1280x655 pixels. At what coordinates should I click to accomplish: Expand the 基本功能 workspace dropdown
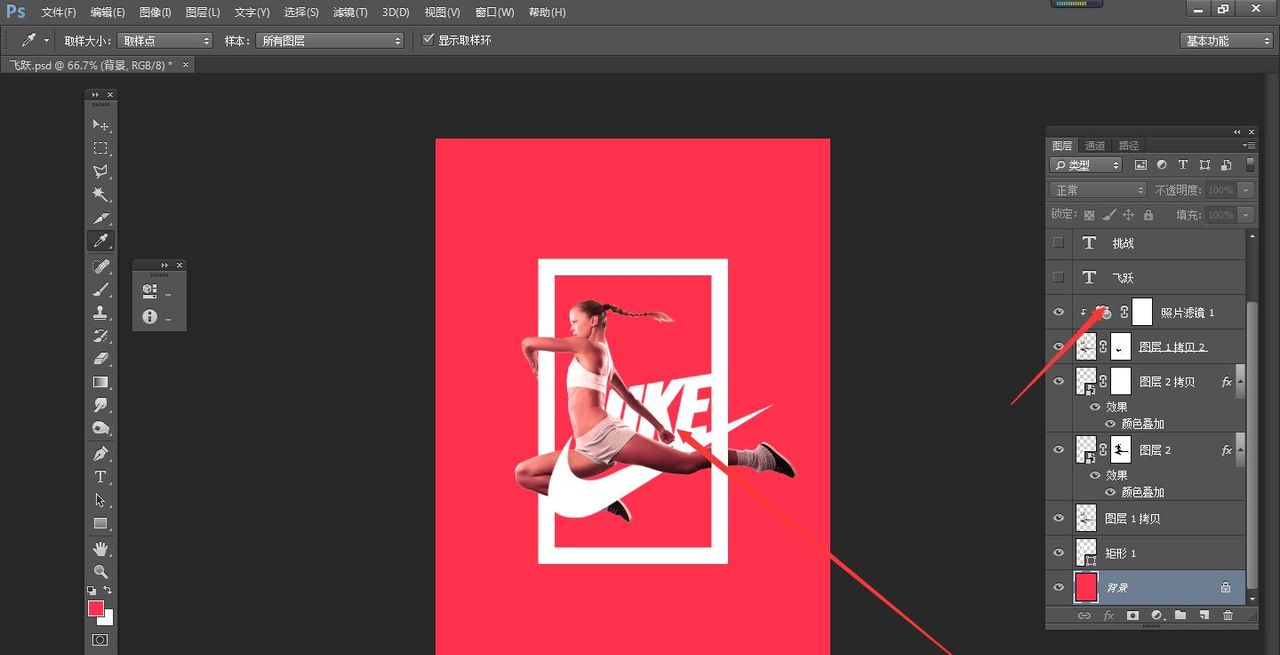[1225, 41]
